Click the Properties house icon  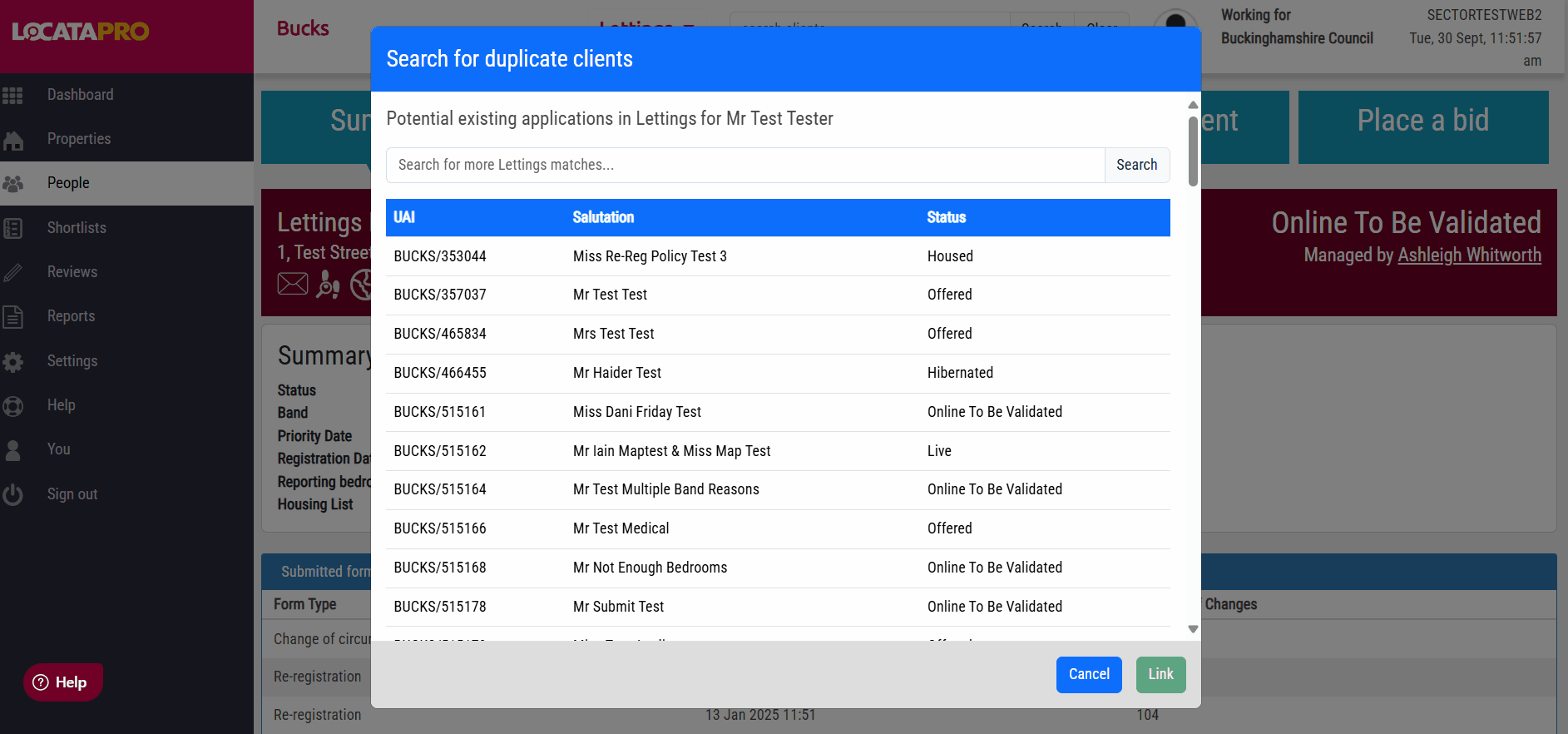[12, 140]
